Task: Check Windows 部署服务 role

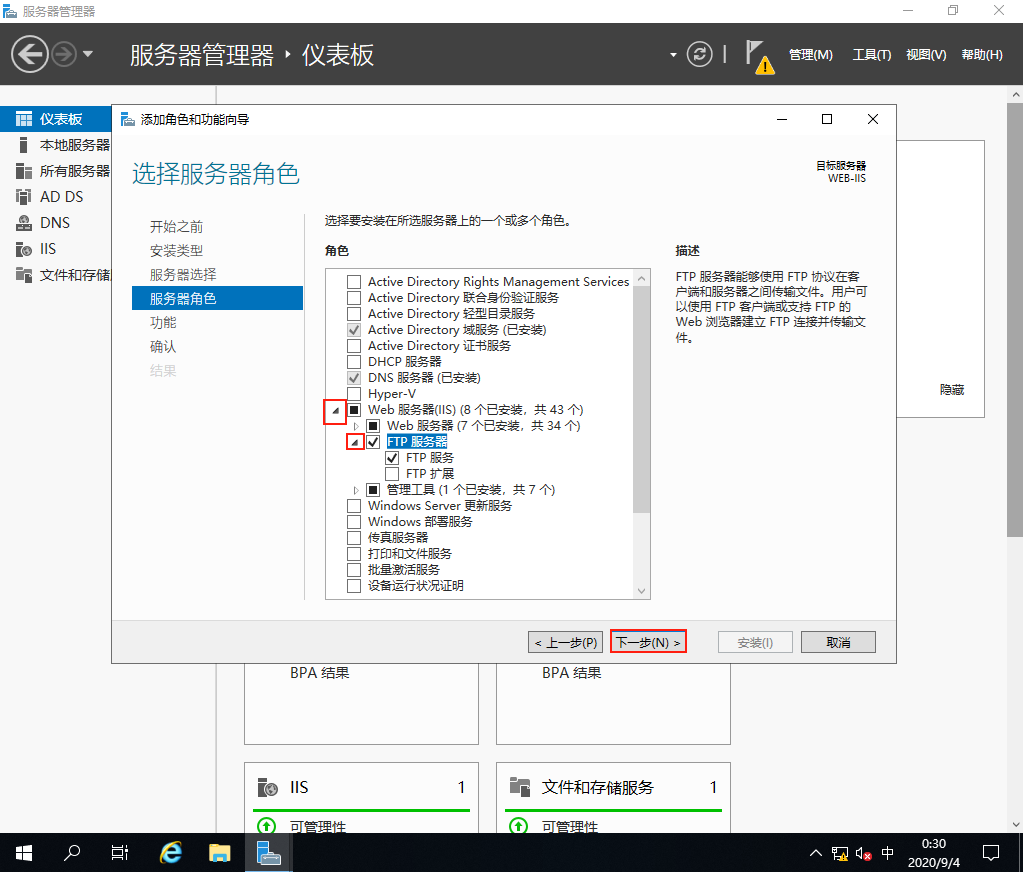Action: [354, 522]
